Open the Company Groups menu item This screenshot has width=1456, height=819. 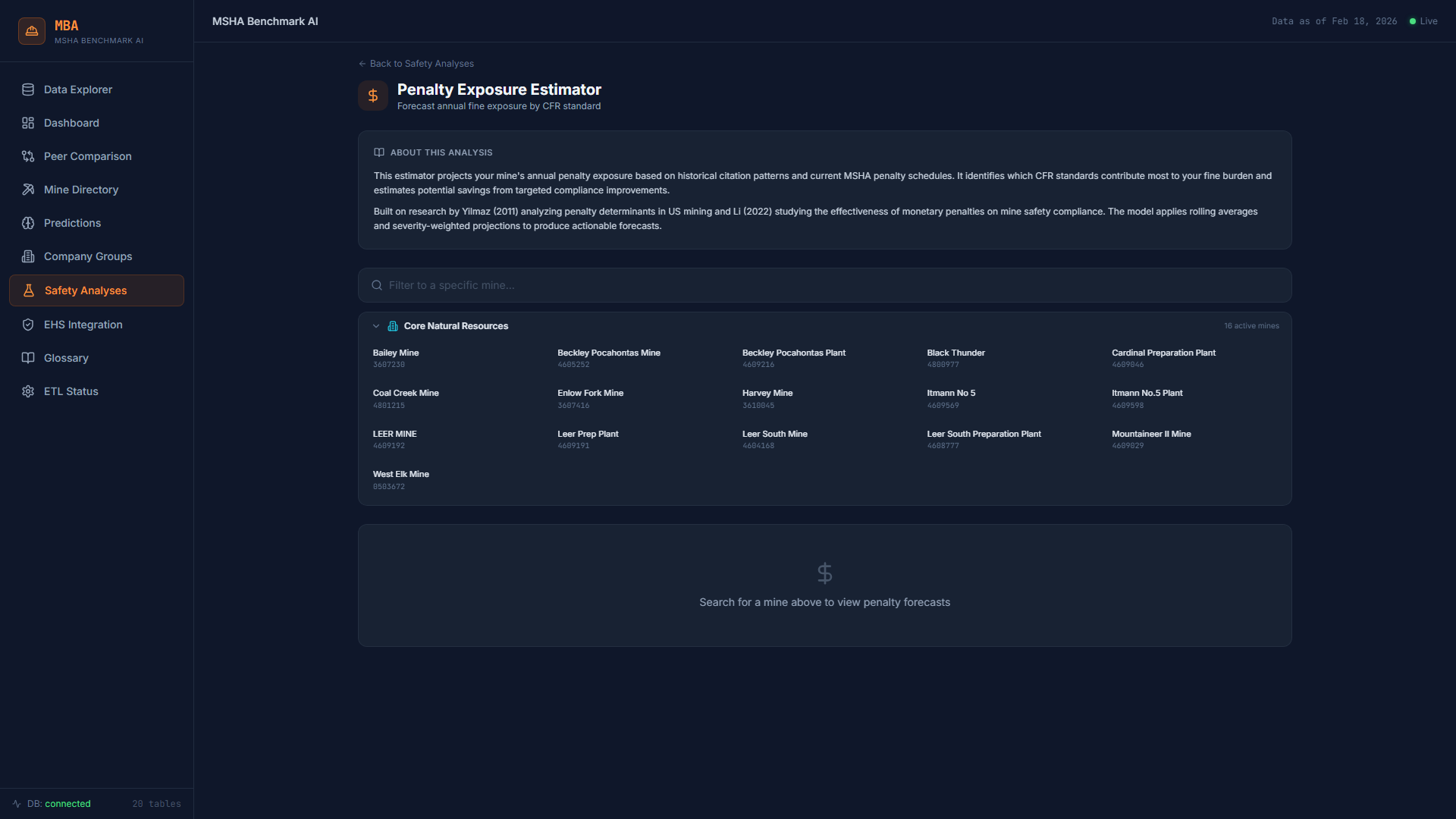(88, 256)
